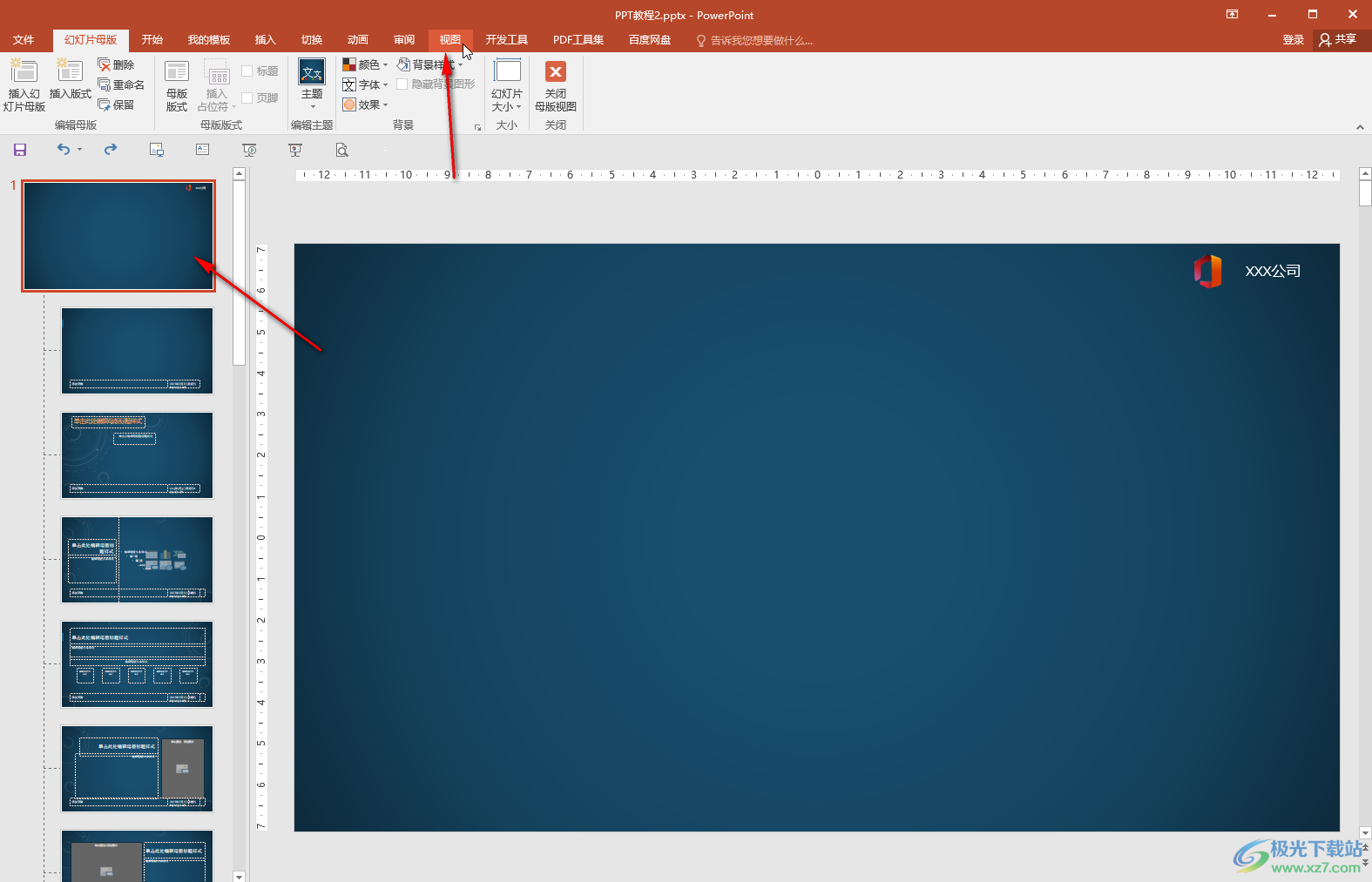
Task: Click Close Master View (关闭母版视图)
Action: click(556, 85)
